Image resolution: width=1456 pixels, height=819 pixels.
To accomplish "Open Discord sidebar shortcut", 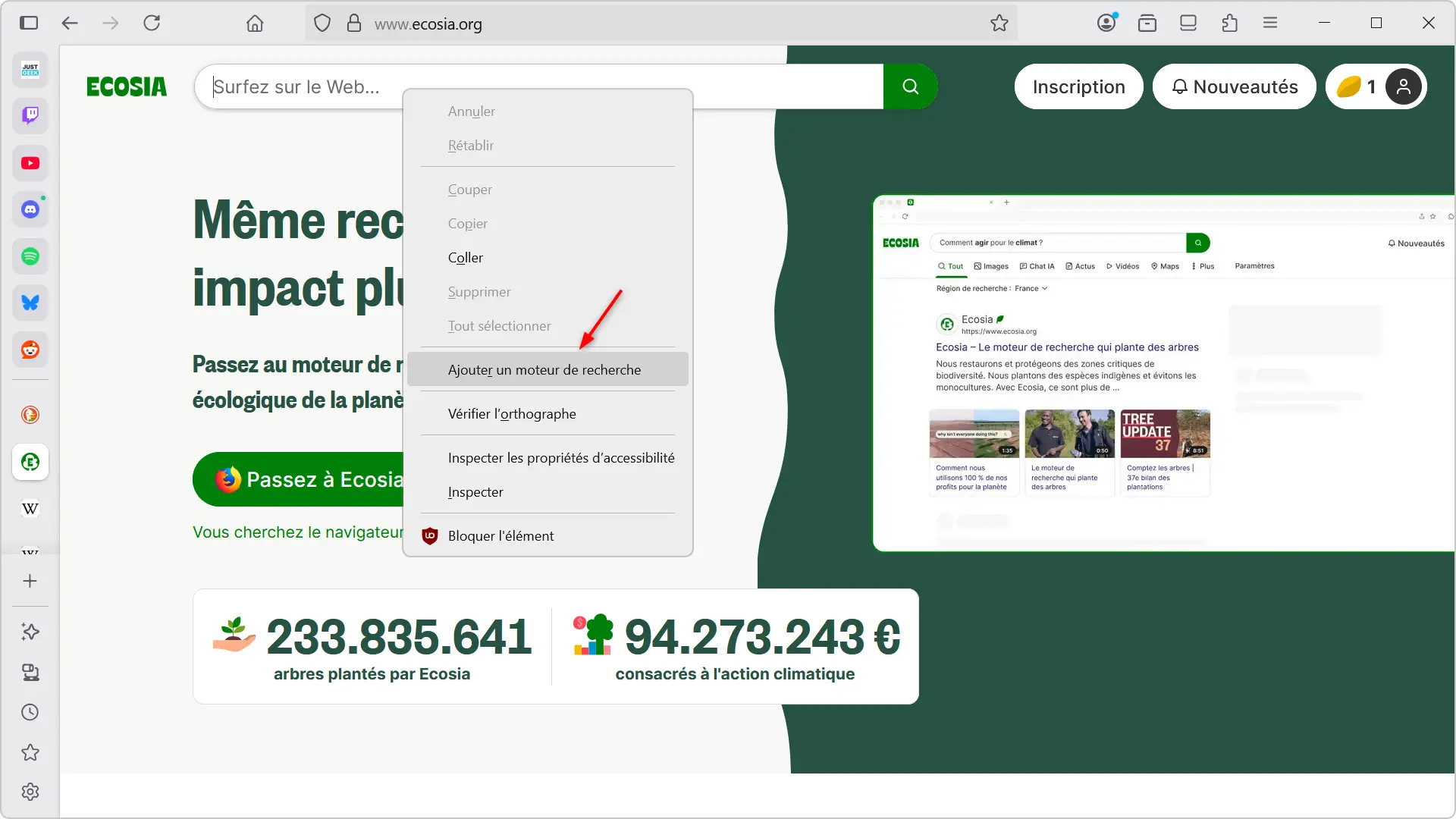I will (x=30, y=209).
